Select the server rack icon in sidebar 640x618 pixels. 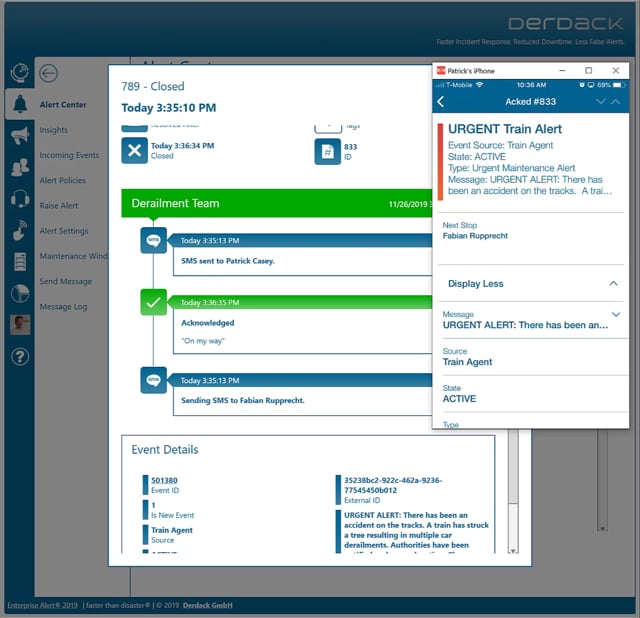pos(20,262)
